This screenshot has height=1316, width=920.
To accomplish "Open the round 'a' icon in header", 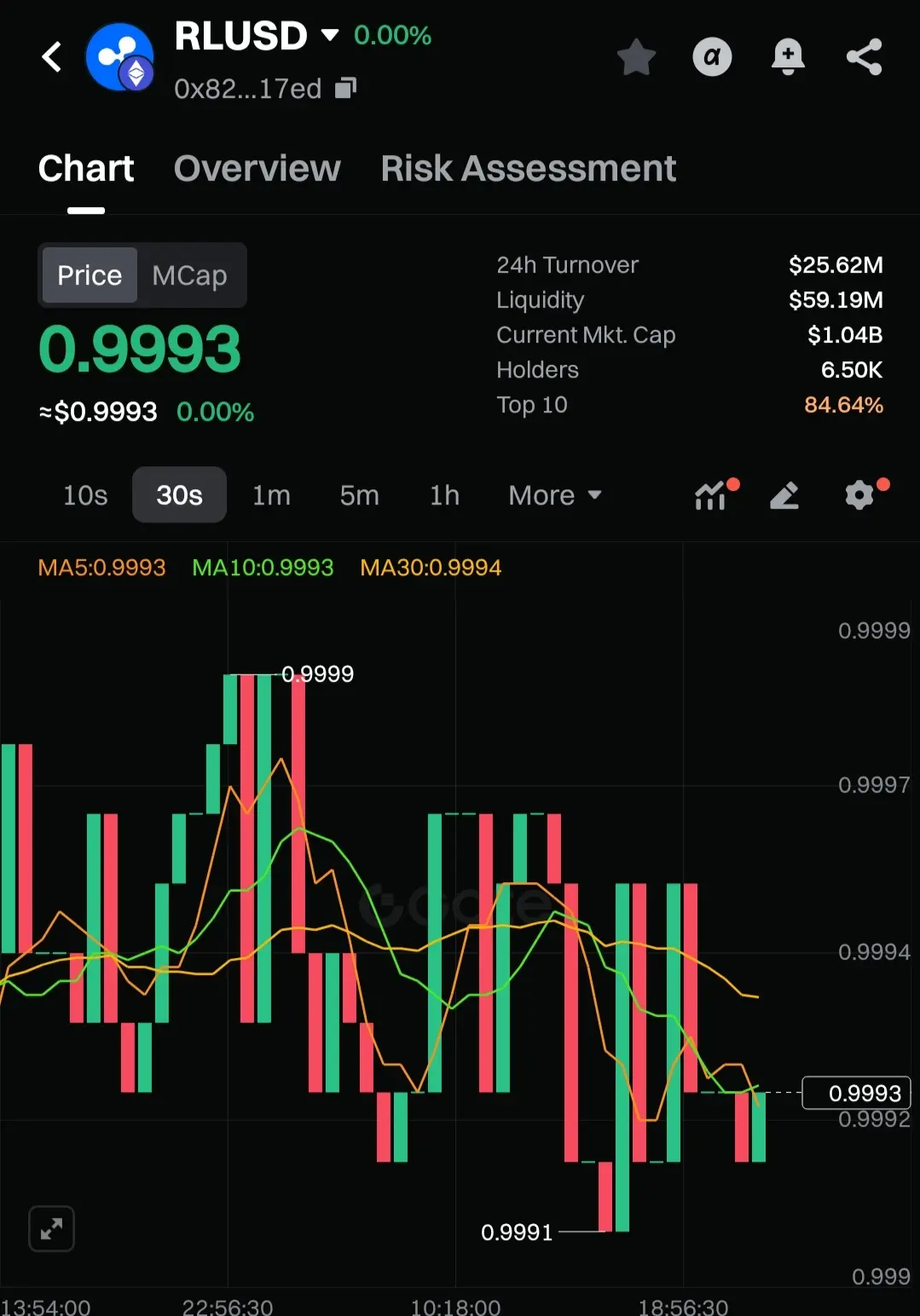I will [712, 57].
